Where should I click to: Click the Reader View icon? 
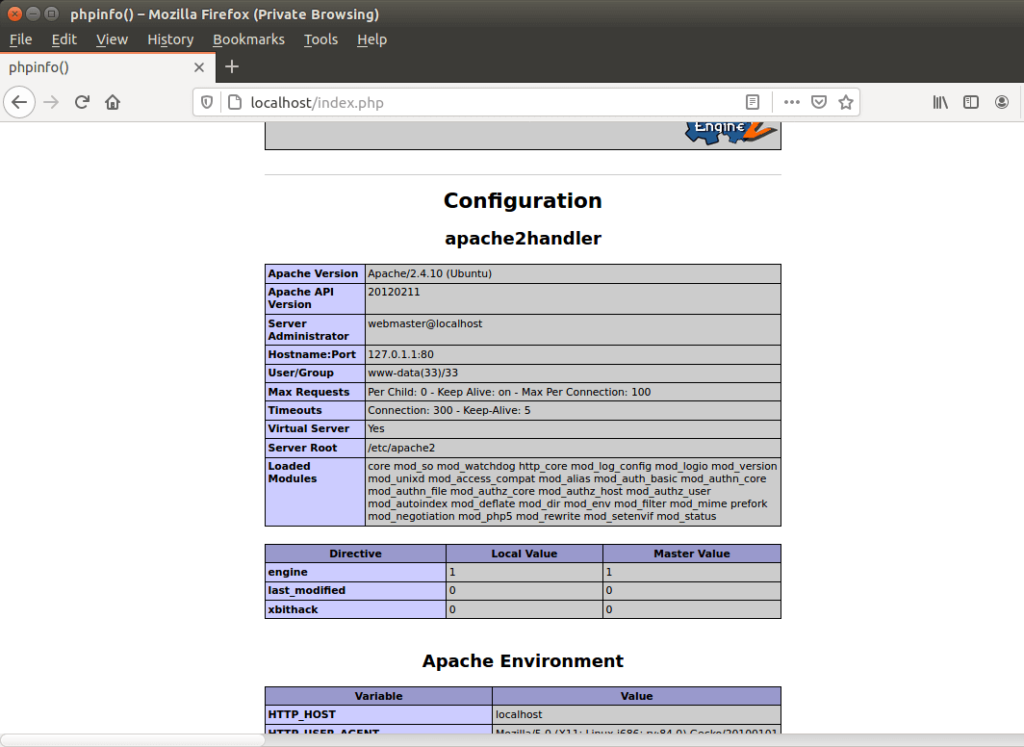pos(753,102)
